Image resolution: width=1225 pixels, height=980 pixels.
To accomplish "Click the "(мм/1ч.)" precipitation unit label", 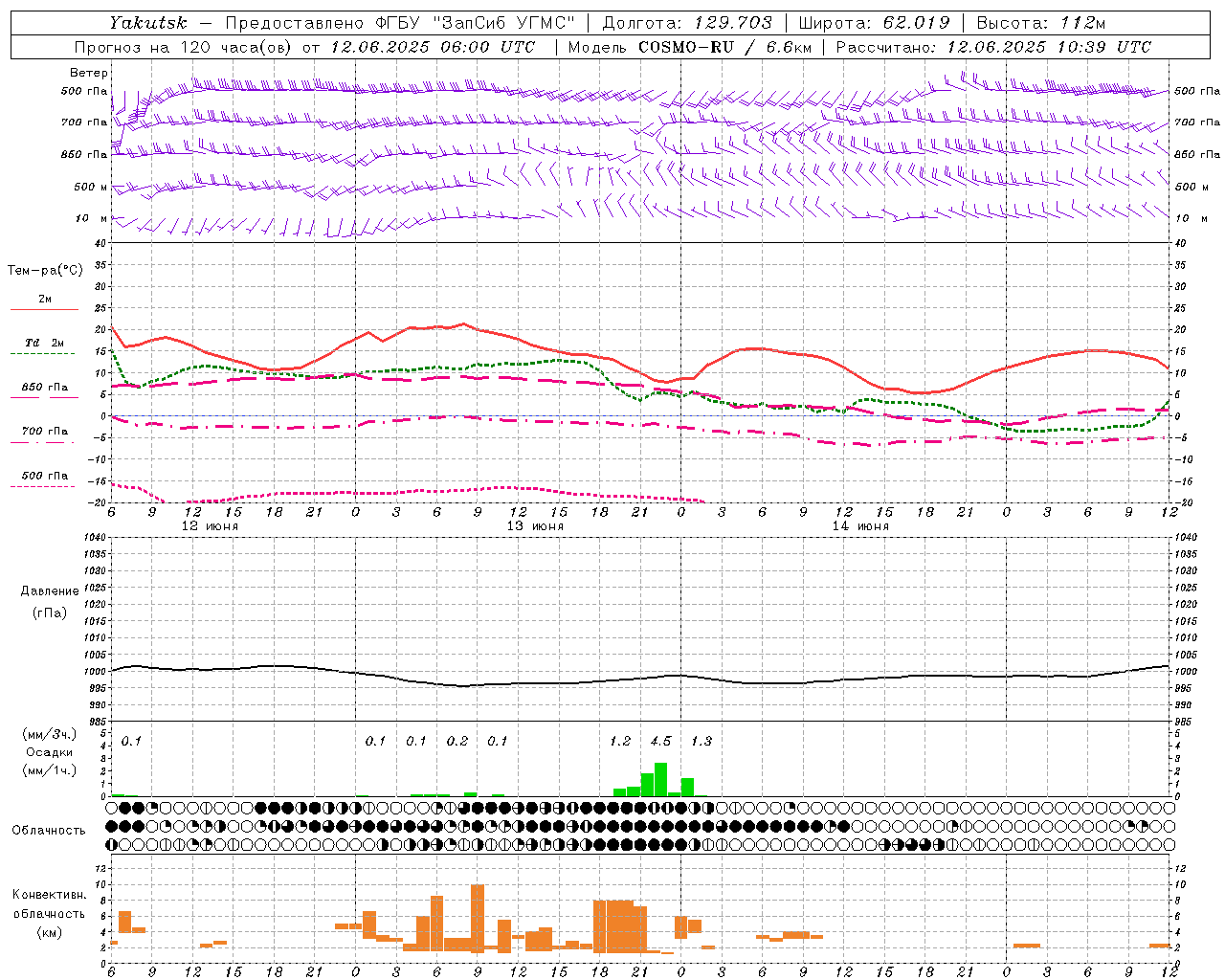I will click(49, 770).
